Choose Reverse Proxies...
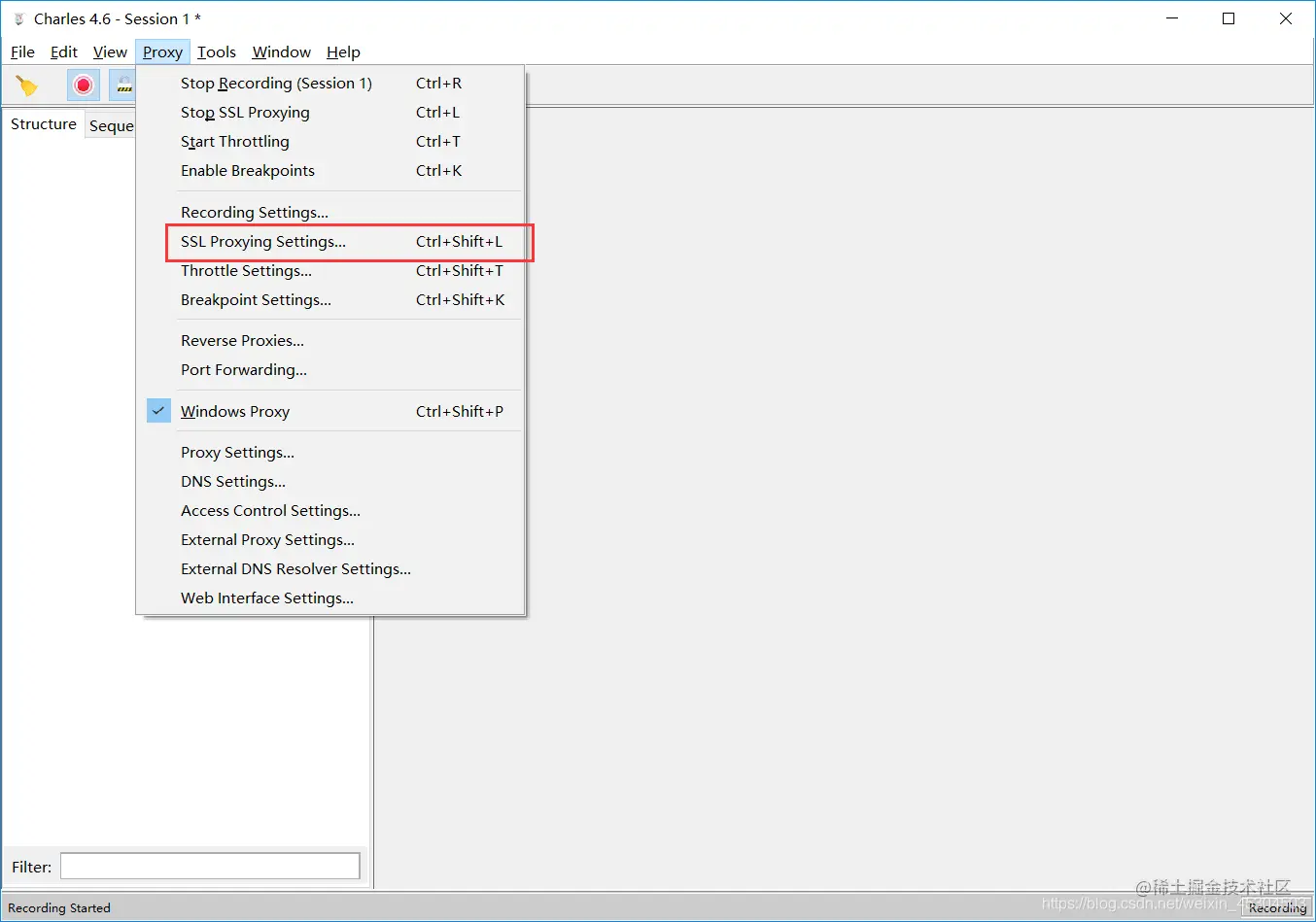The width and height of the screenshot is (1316, 922). pos(330,341)
